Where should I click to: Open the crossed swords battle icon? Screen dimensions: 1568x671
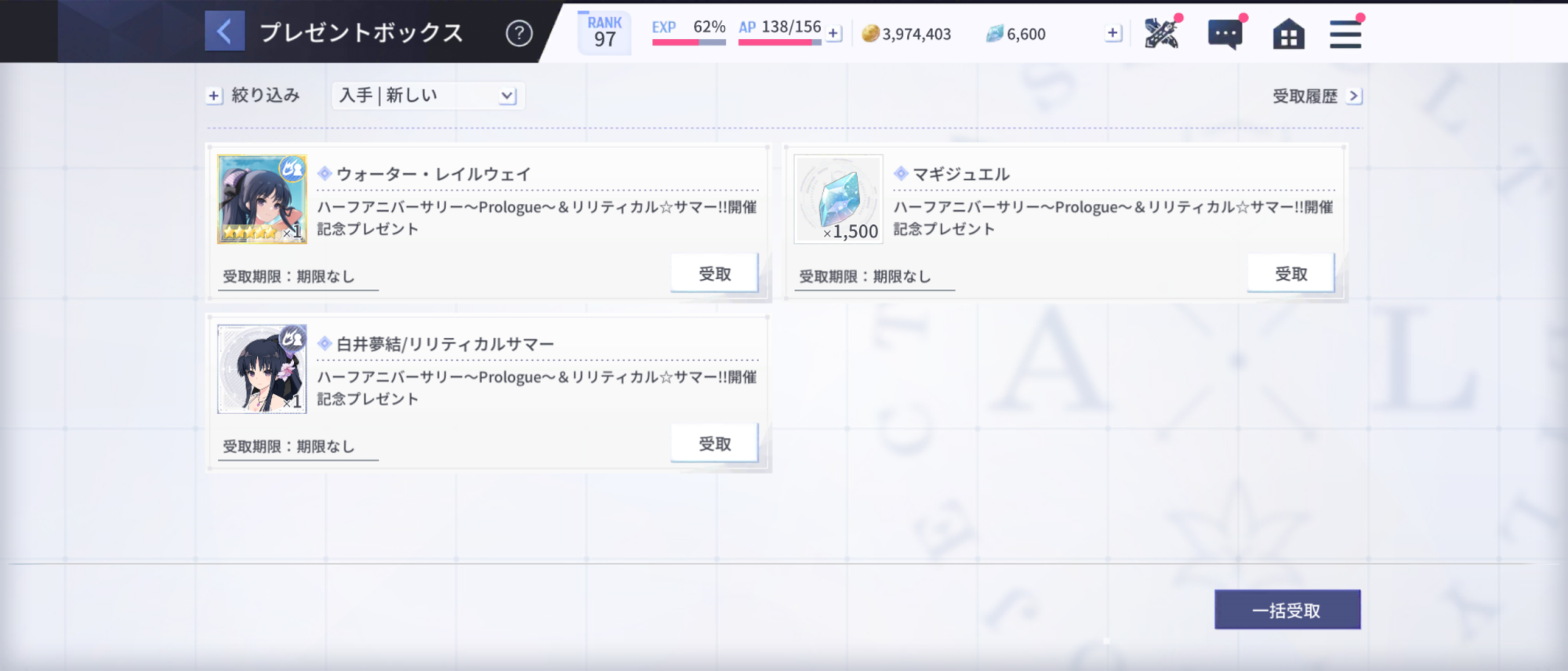(1161, 34)
